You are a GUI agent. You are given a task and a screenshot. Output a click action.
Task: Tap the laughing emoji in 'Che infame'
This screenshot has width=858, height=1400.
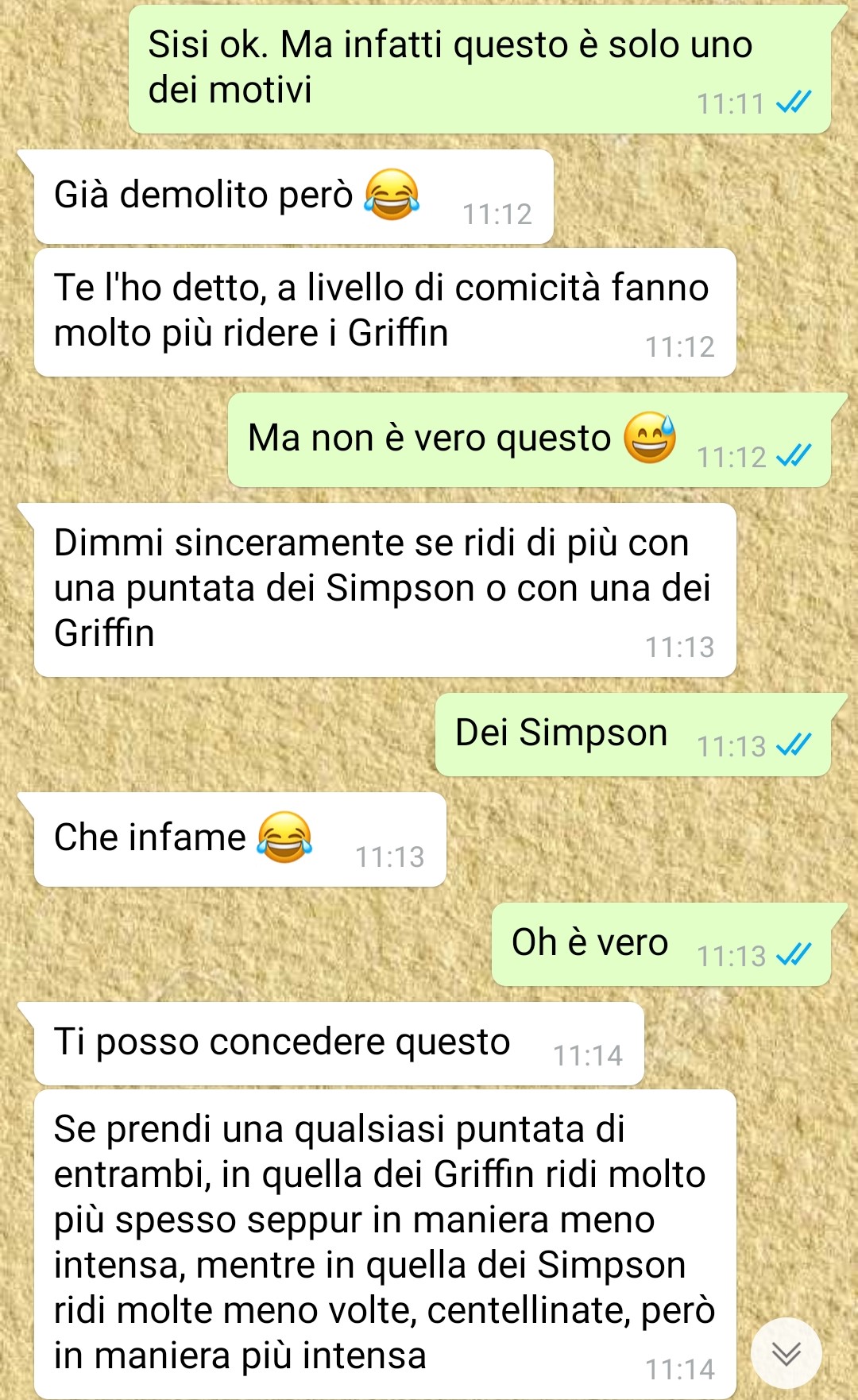[284, 837]
